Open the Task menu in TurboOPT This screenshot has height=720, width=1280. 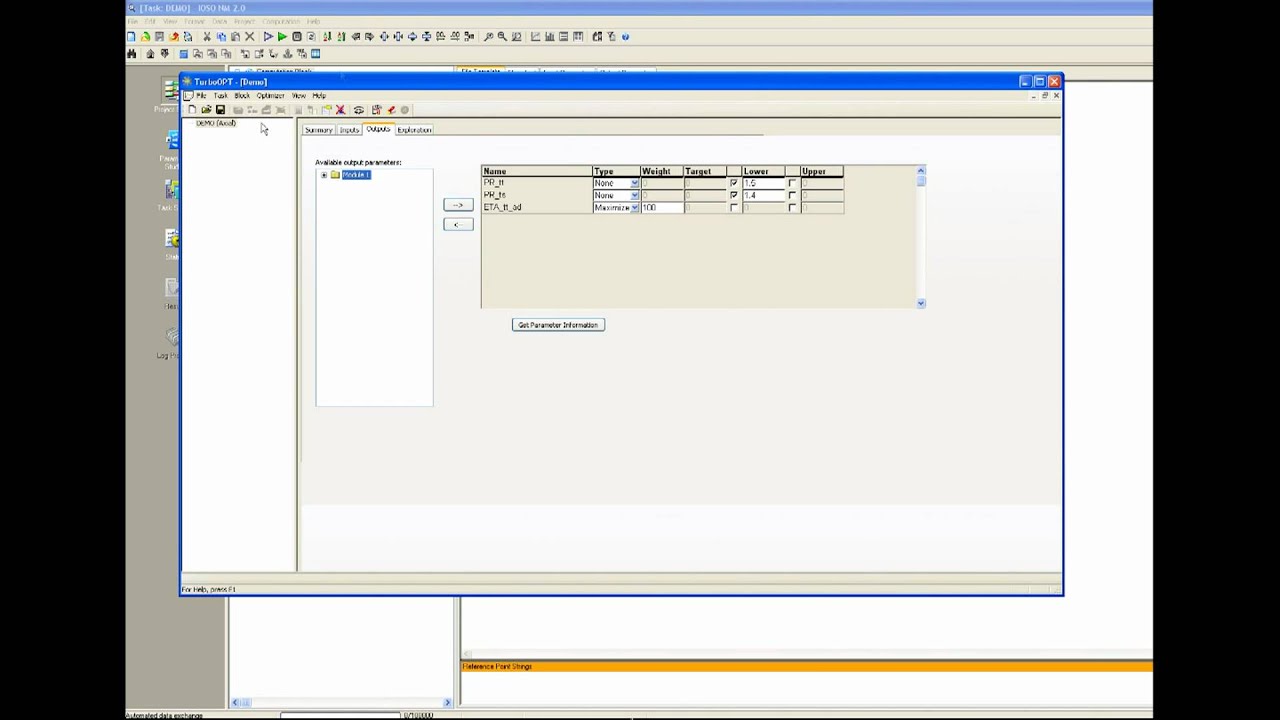220,96
